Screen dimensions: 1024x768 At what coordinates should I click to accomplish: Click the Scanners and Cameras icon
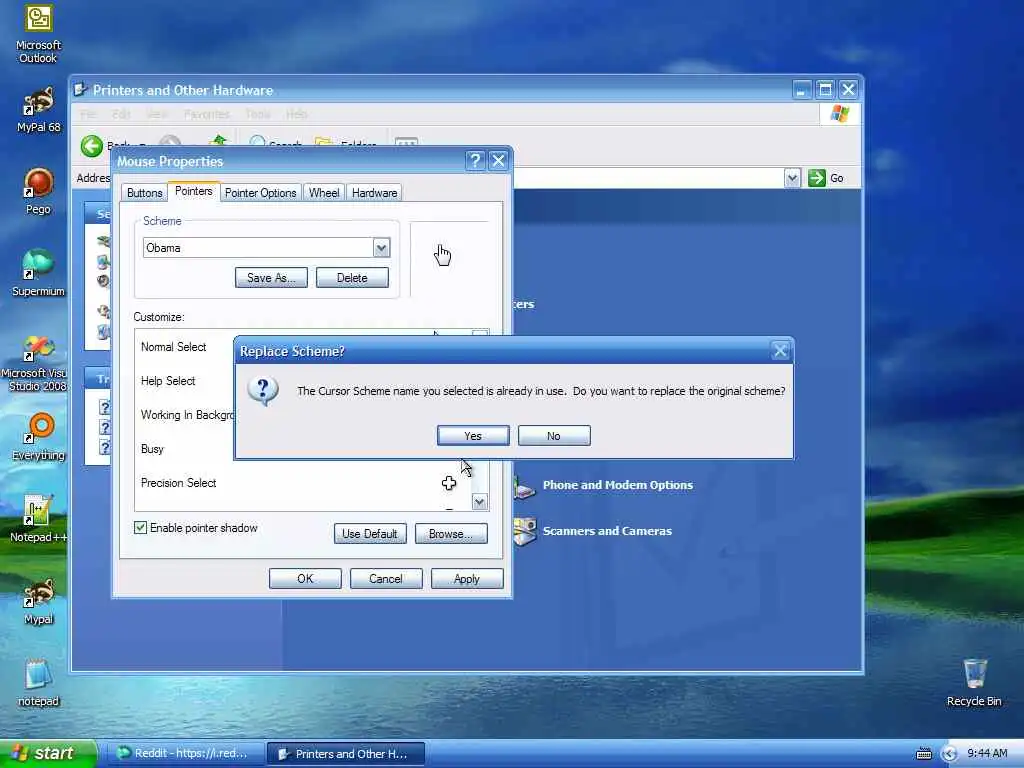pyautogui.click(x=524, y=531)
